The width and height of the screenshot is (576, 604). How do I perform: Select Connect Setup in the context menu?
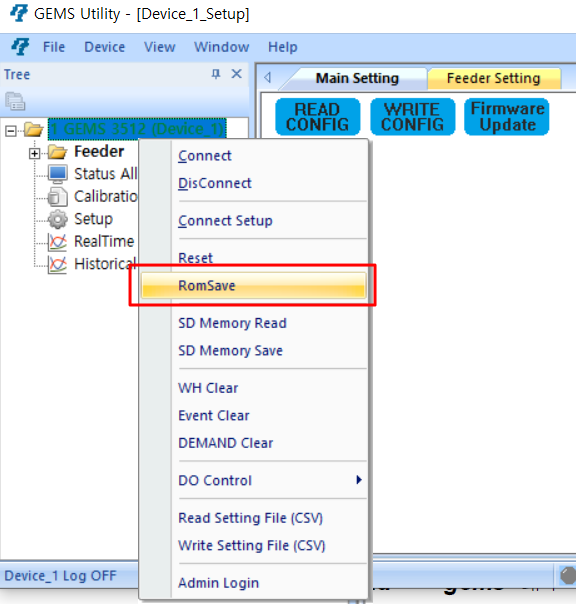click(x=254, y=221)
